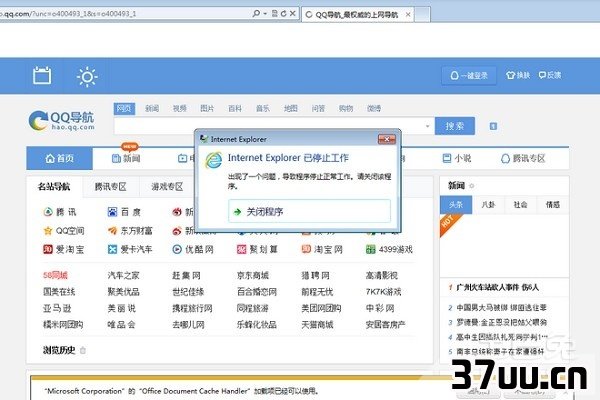
Task: Switch to 游戏专区 tab
Action: click(167, 187)
